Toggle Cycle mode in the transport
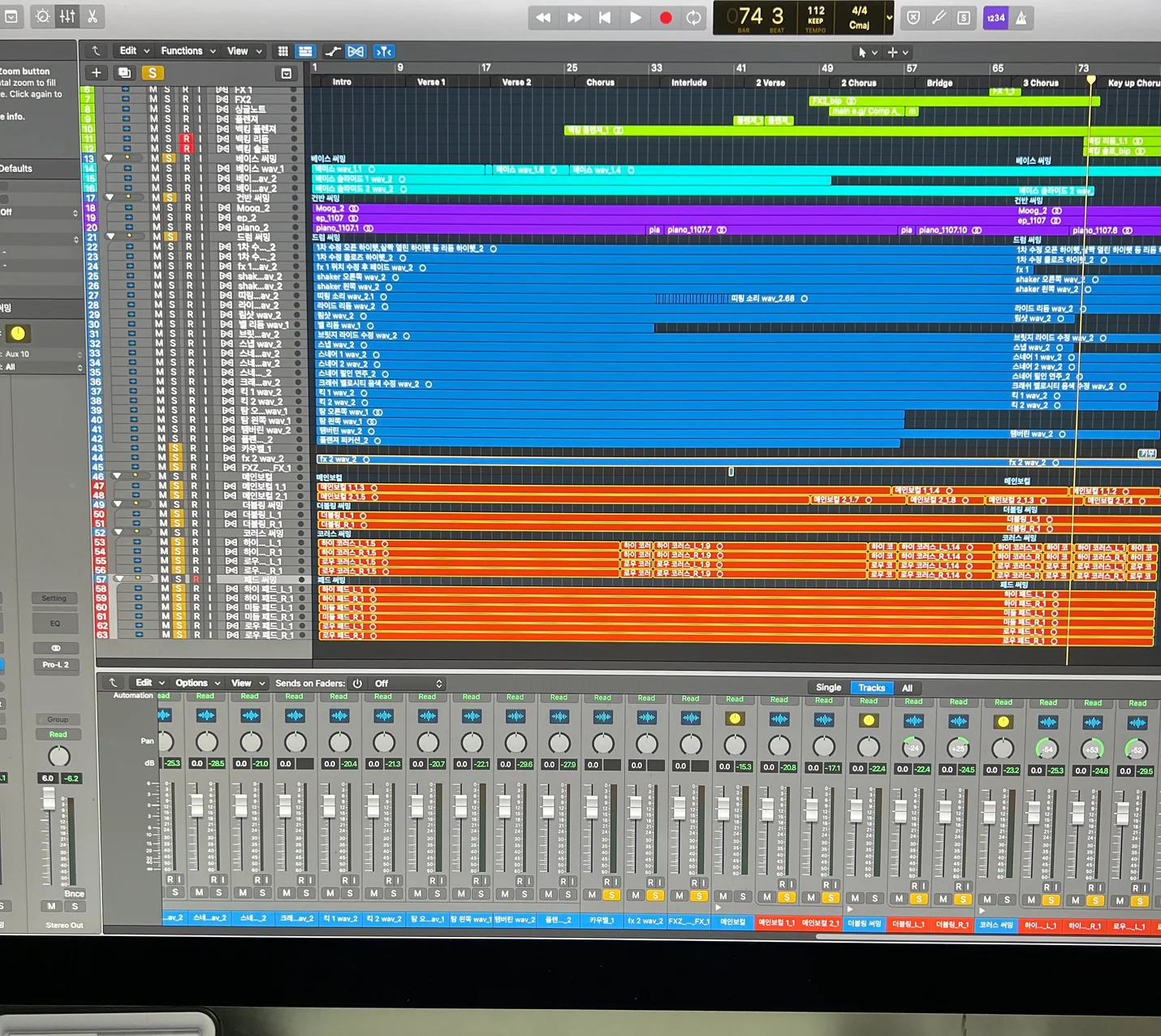 [x=694, y=18]
